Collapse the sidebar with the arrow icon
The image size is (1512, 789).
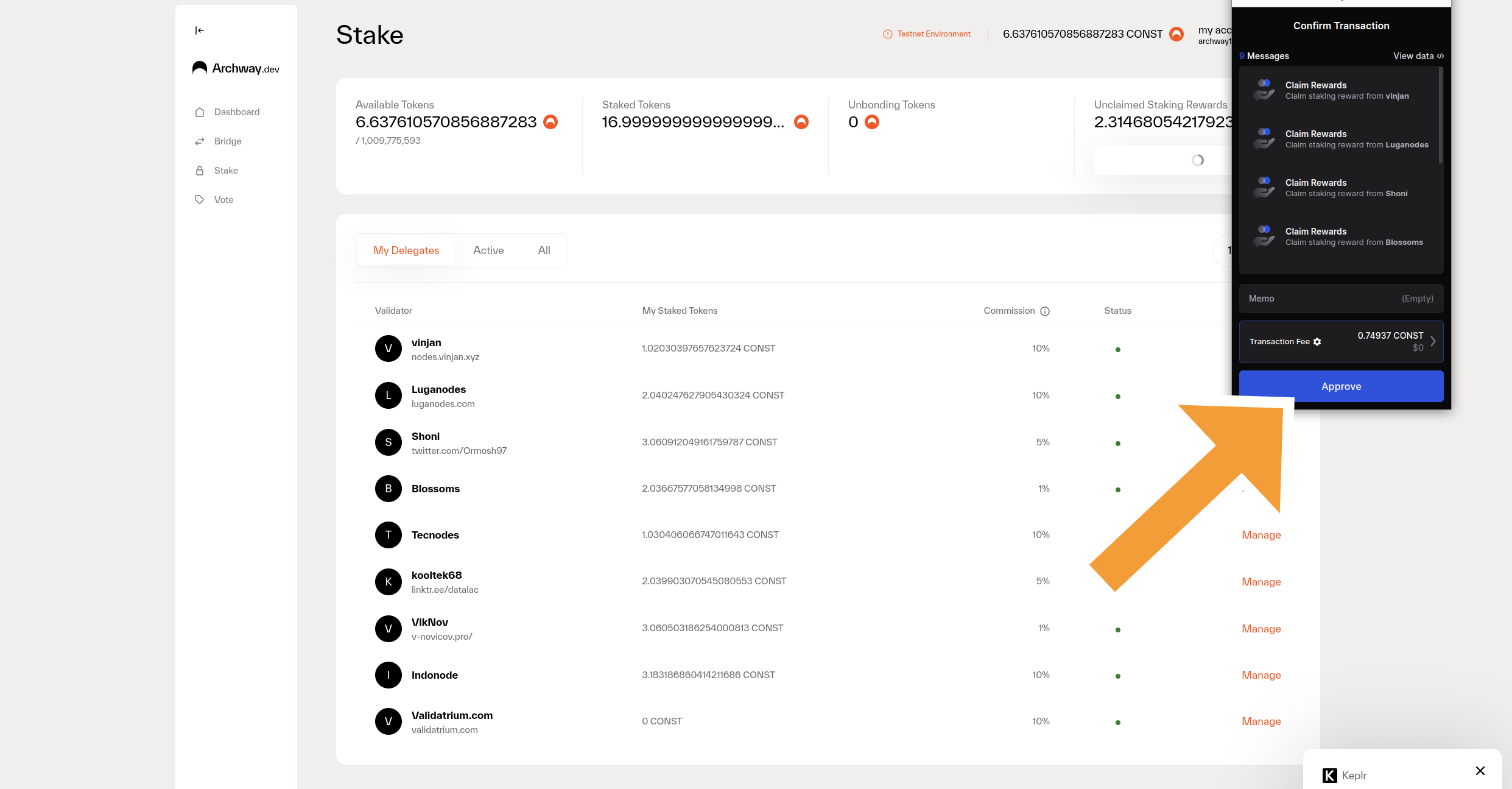199,30
